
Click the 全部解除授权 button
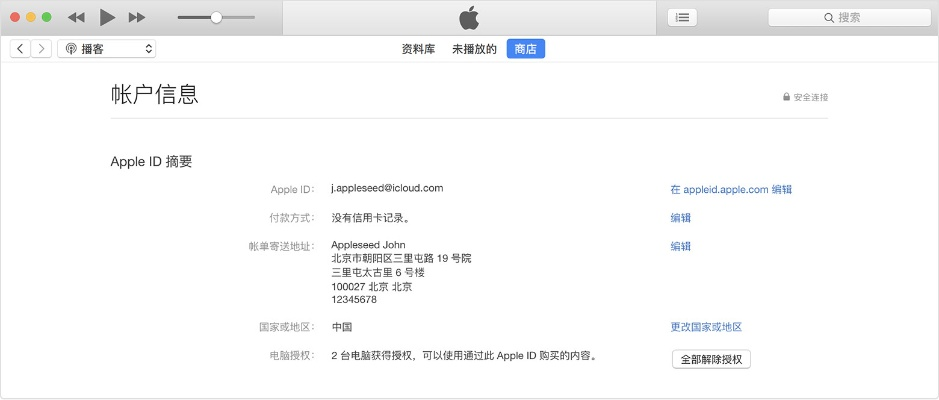[x=711, y=359]
